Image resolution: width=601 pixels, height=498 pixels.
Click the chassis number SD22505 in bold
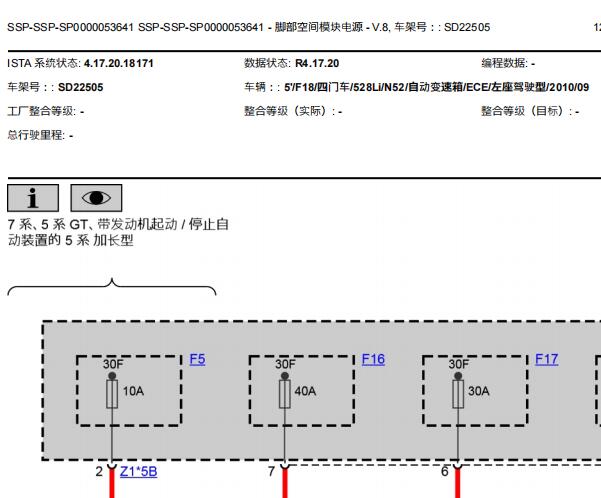click(x=80, y=87)
